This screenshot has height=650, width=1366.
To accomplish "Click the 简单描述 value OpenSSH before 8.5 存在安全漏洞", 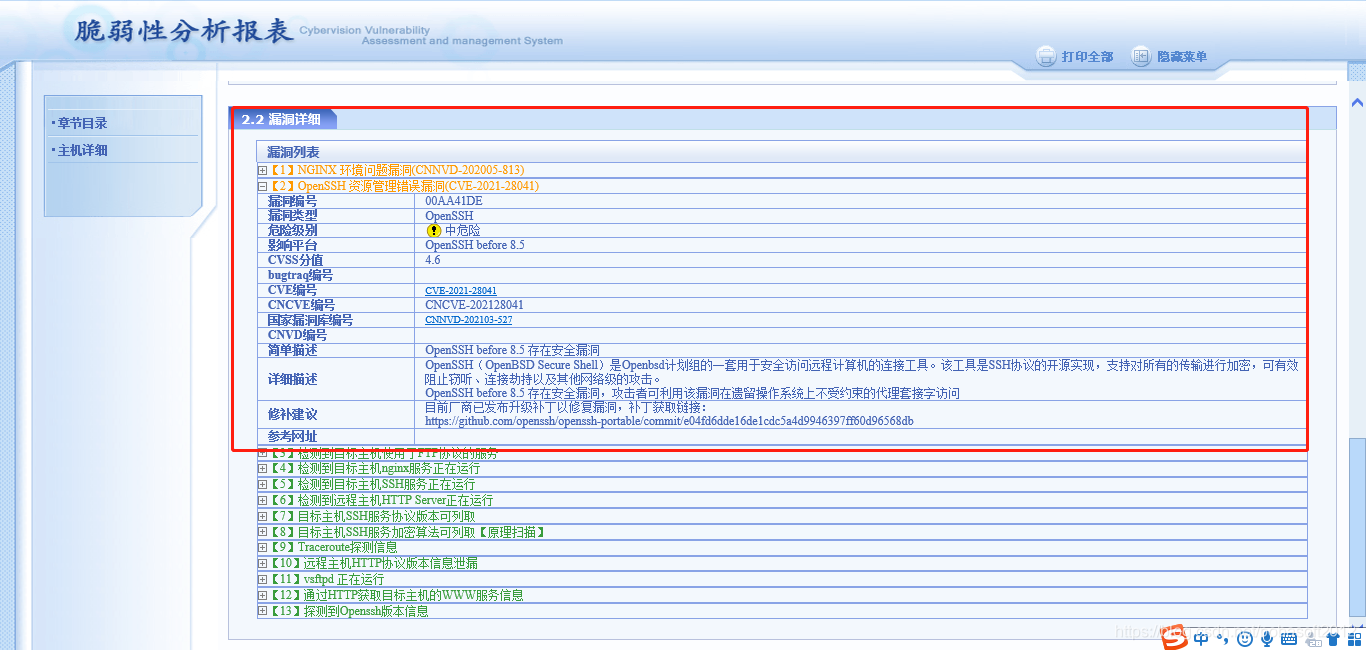I will coord(512,350).
